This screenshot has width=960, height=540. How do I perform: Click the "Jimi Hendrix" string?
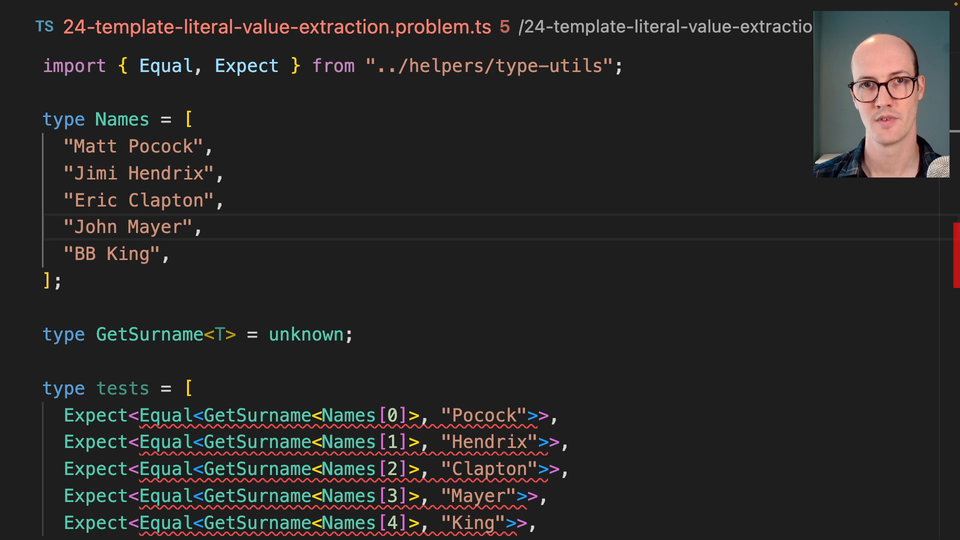[x=138, y=174]
